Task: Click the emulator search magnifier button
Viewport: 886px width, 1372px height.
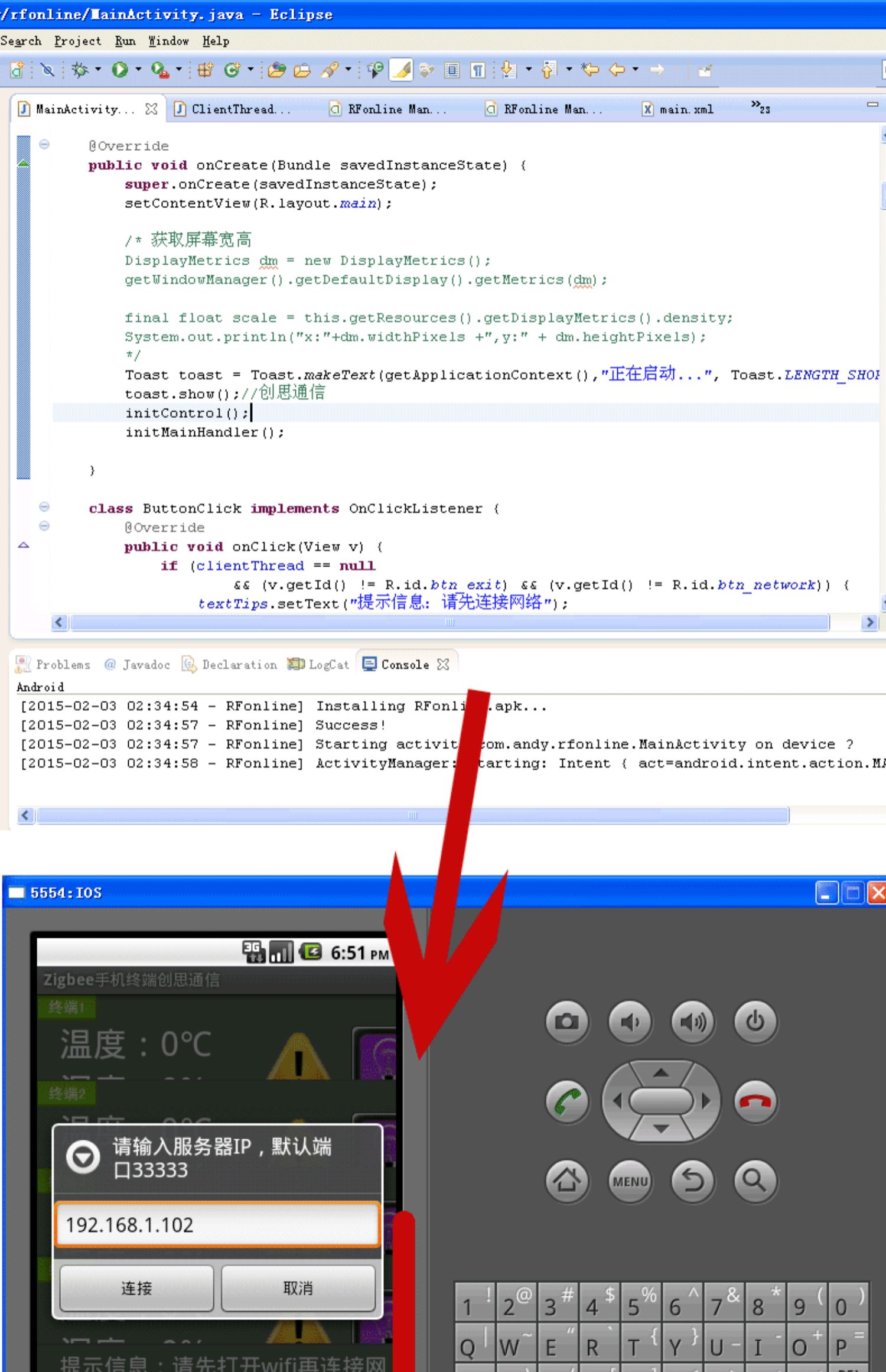Action: click(755, 1181)
